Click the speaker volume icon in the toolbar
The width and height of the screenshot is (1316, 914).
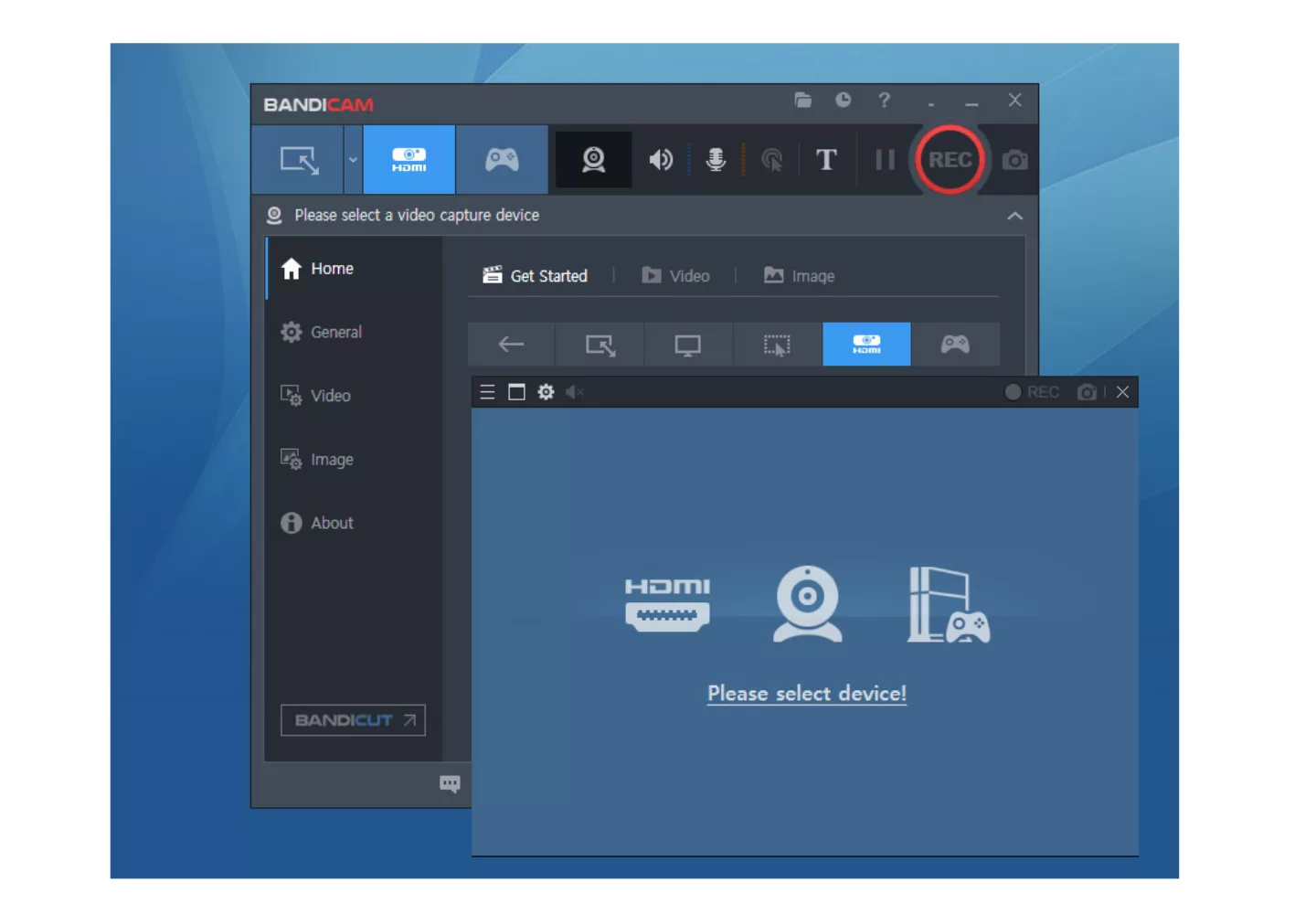coord(661,159)
